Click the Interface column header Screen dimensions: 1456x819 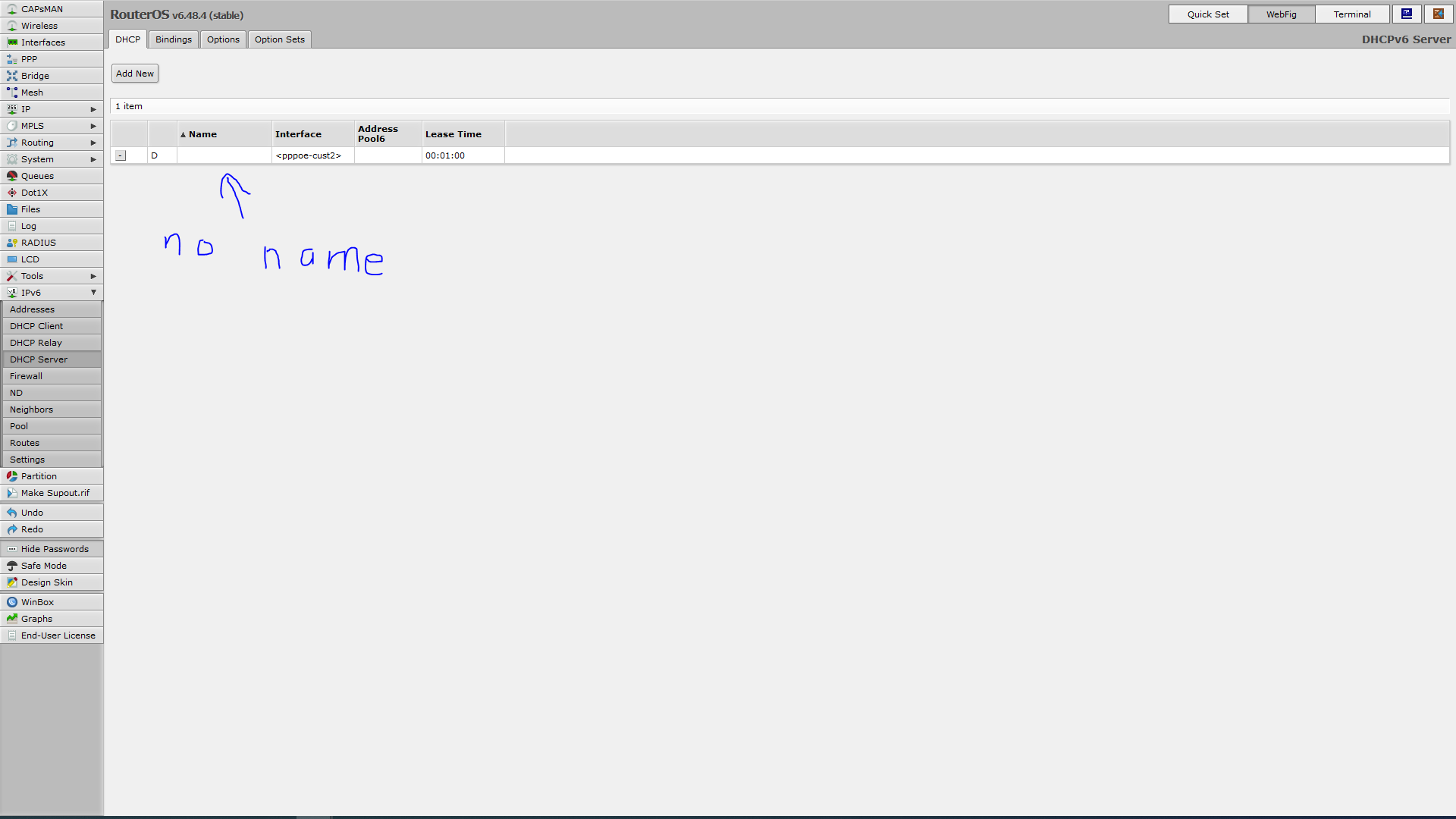pyautogui.click(x=313, y=134)
